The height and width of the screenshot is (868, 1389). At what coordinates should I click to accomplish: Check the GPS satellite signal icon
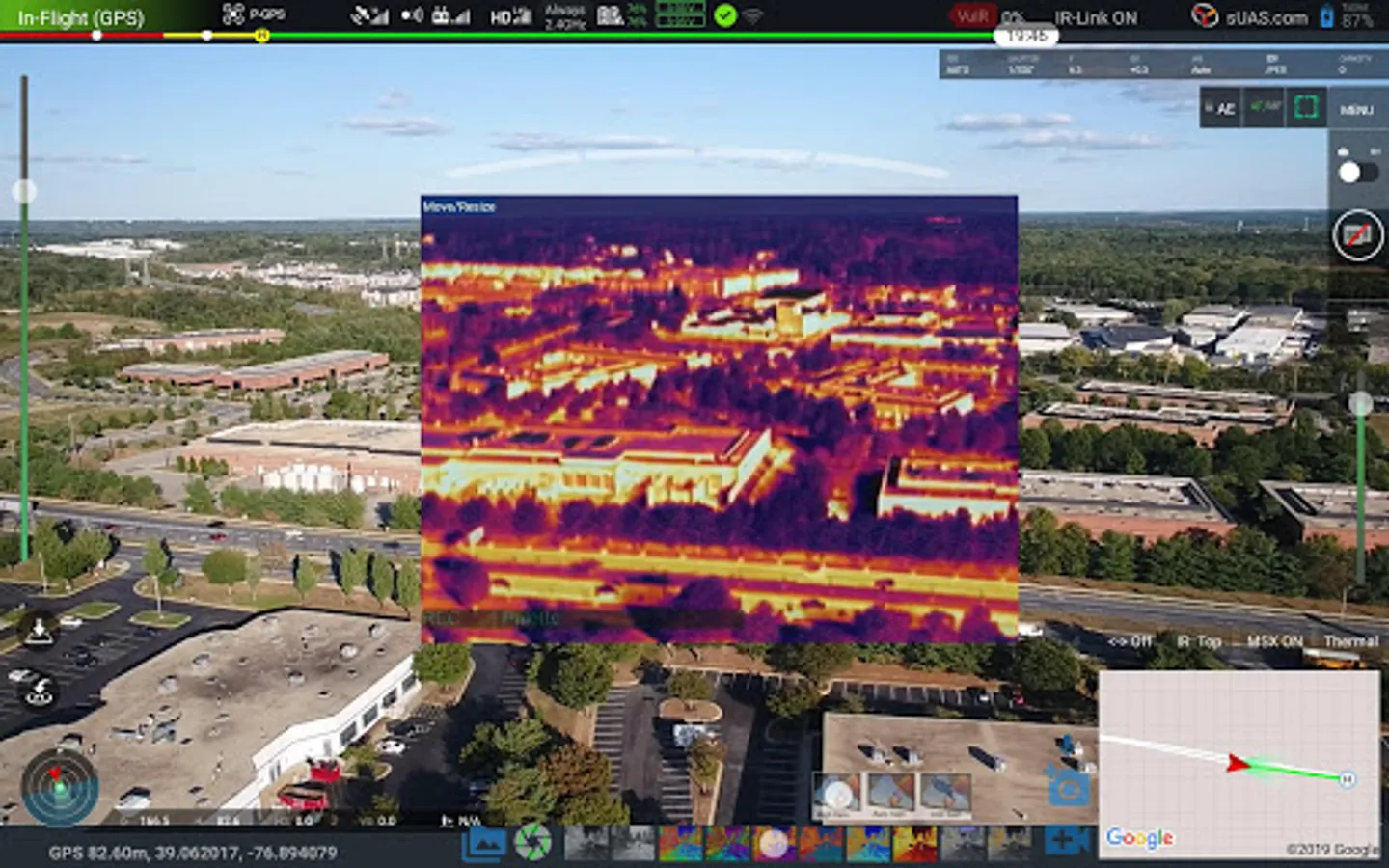tap(369, 15)
